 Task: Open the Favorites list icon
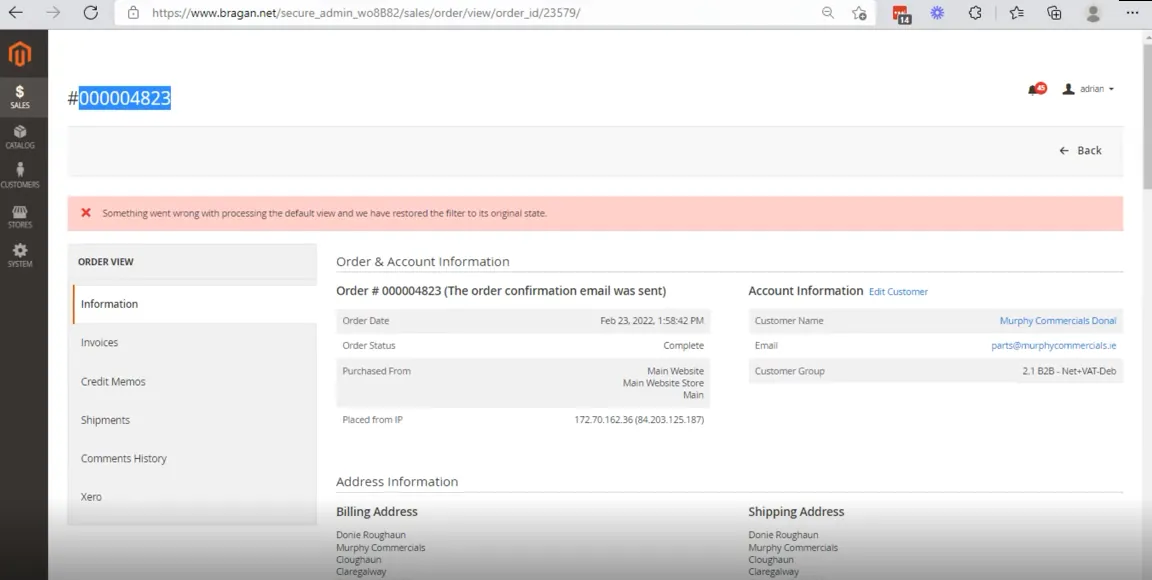1016,12
